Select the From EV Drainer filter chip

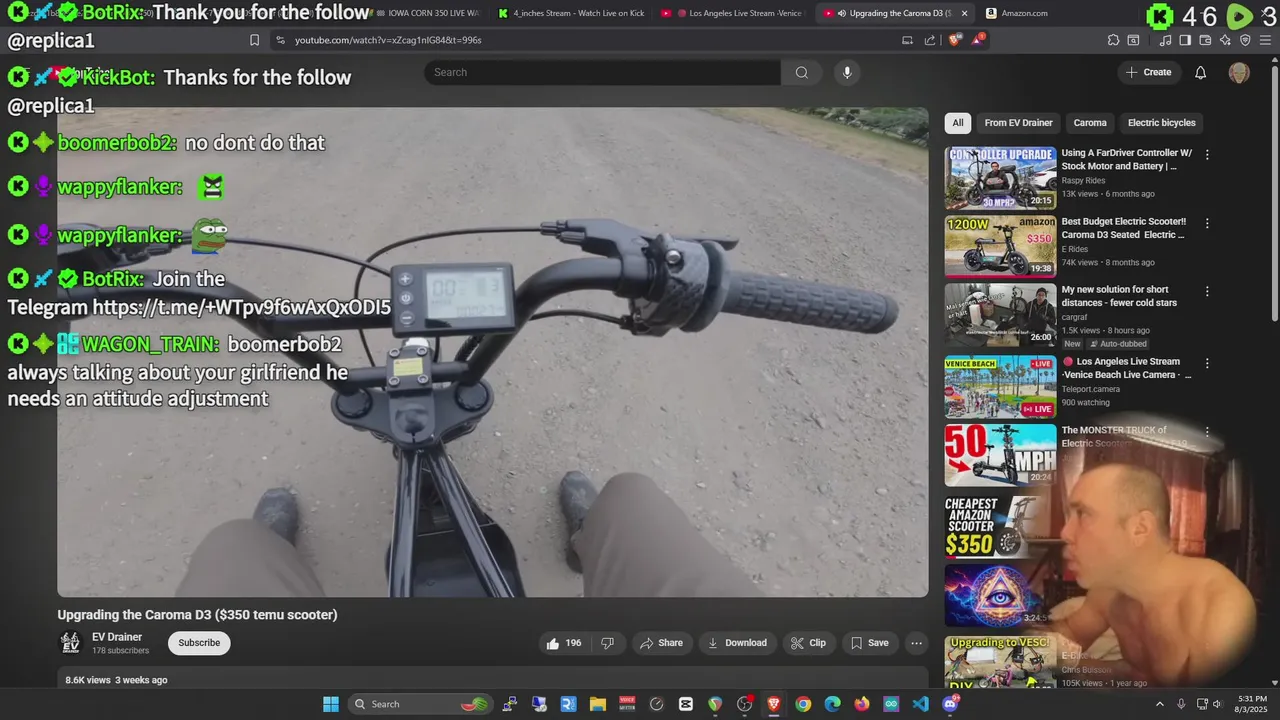(x=1018, y=123)
